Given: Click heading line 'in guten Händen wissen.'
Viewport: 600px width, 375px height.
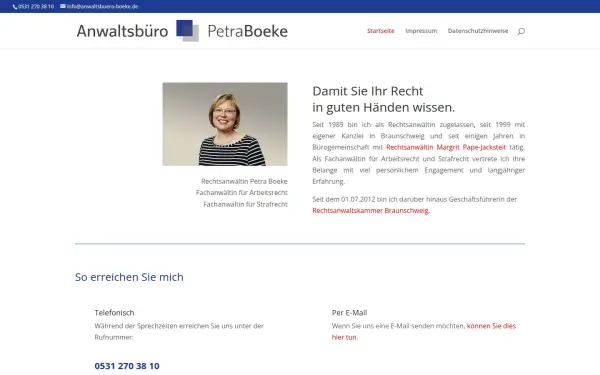Looking at the screenshot, I should [384, 108].
